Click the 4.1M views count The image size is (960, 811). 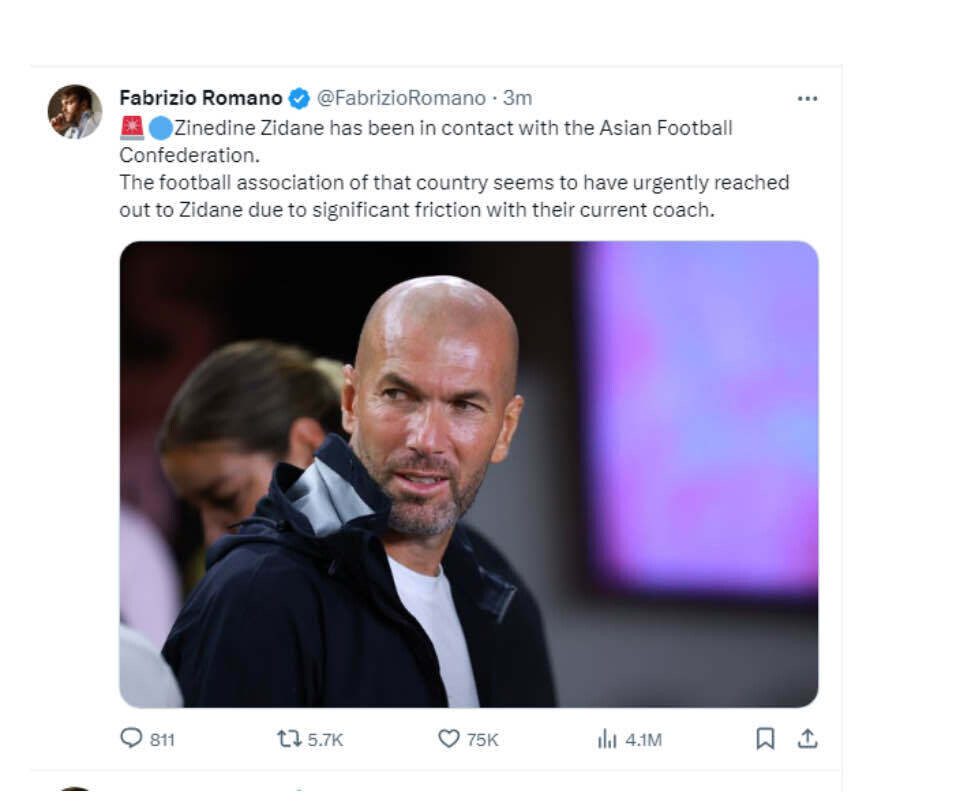click(643, 740)
